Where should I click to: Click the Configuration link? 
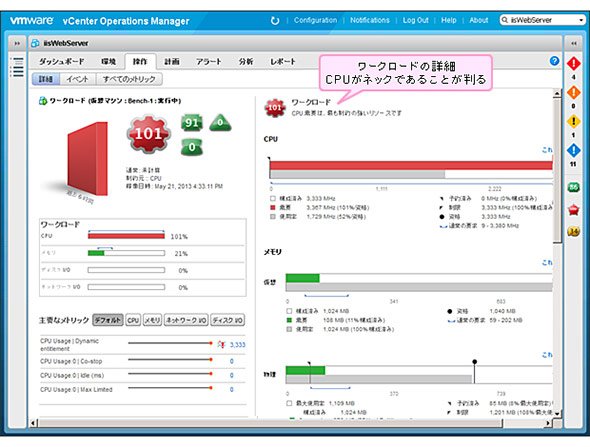[x=315, y=20]
